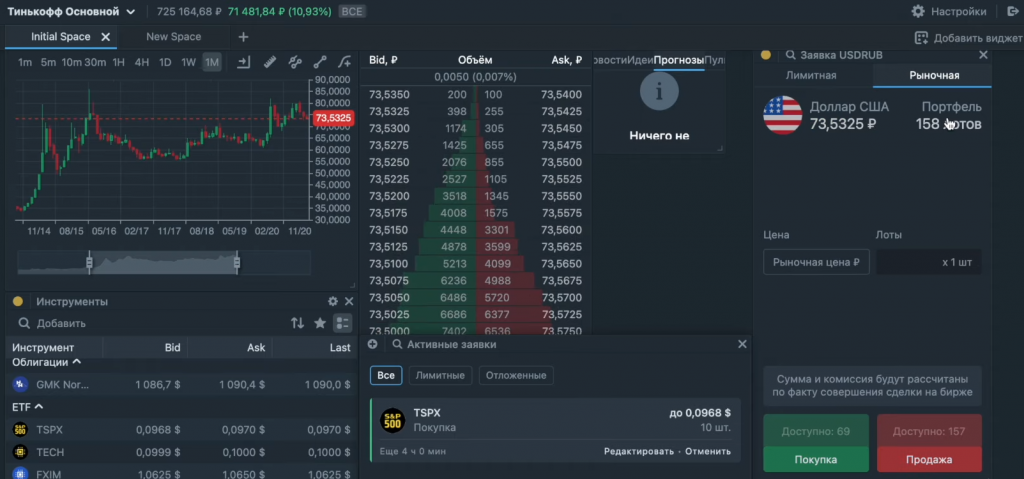Switch to the Лимитная order tab

pos(811,76)
